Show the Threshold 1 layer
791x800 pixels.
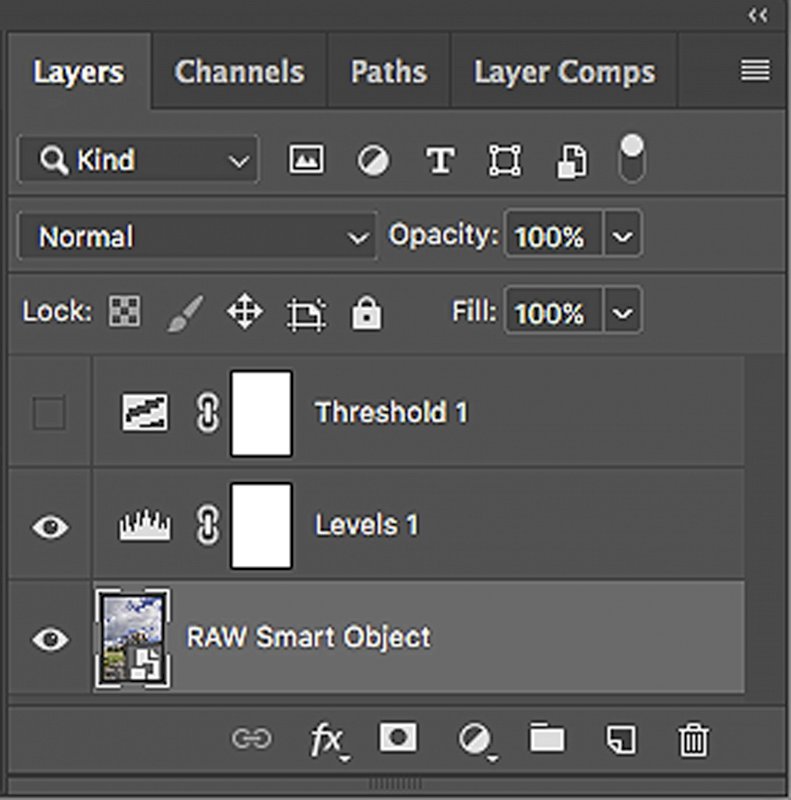pos(48,413)
